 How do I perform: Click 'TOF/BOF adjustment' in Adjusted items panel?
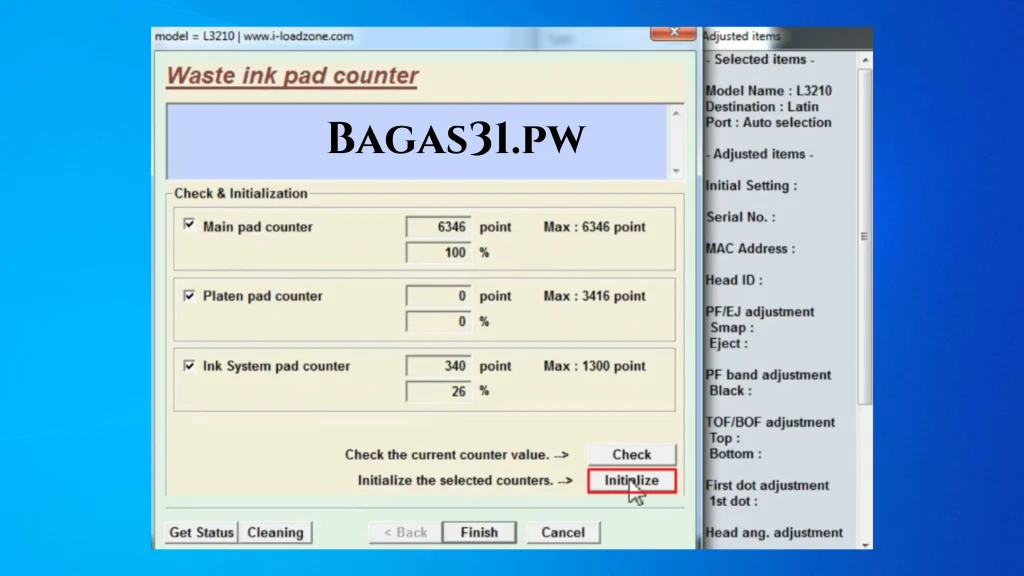tap(770, 422)
